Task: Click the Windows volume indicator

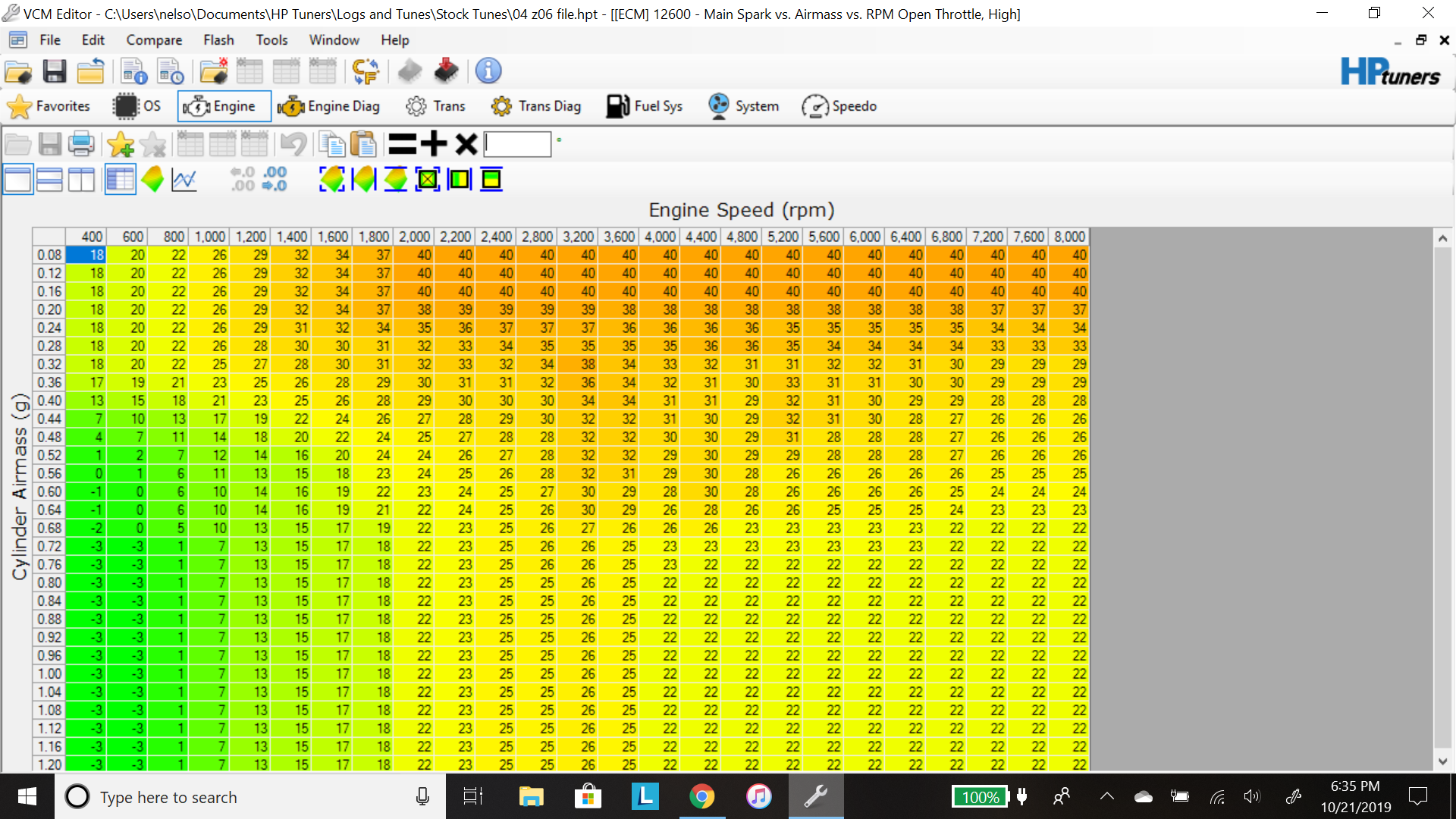Action: pyautogui.click(x=1252, y=796)
